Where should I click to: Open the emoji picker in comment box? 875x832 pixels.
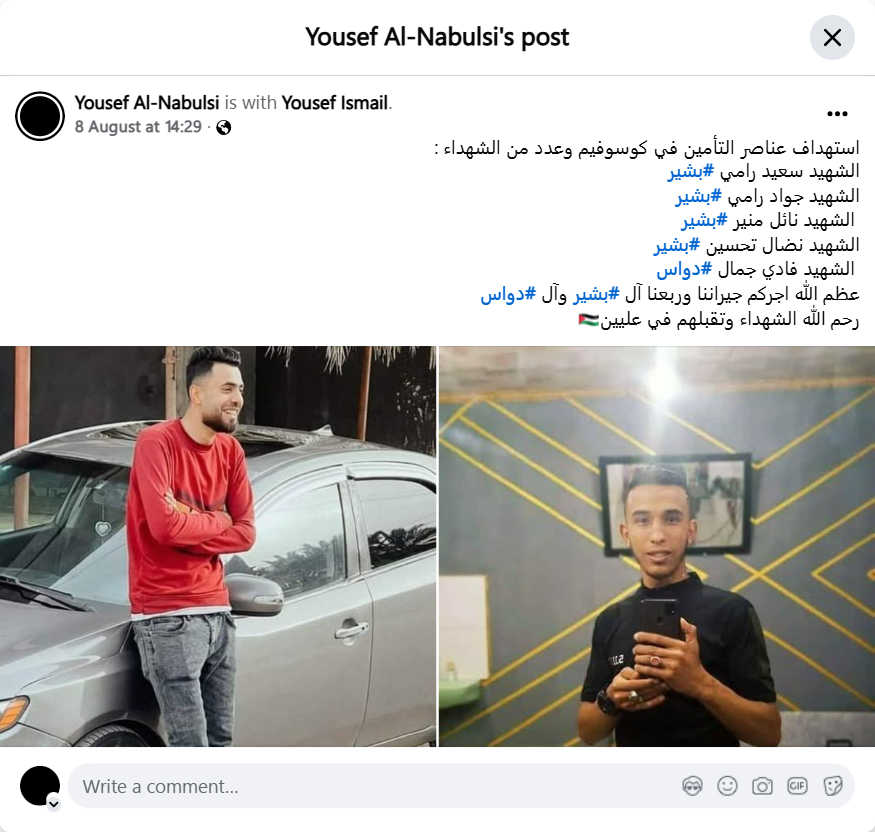727,786
